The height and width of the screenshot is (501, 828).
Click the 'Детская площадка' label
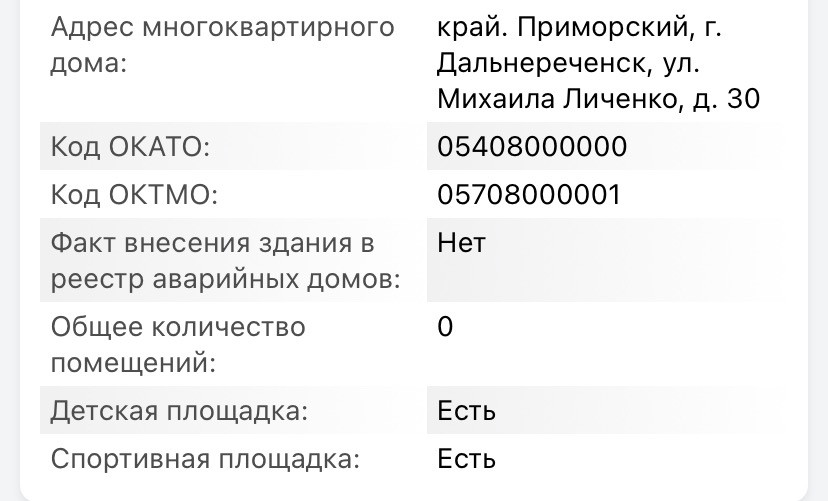click(x=179, y=410)
